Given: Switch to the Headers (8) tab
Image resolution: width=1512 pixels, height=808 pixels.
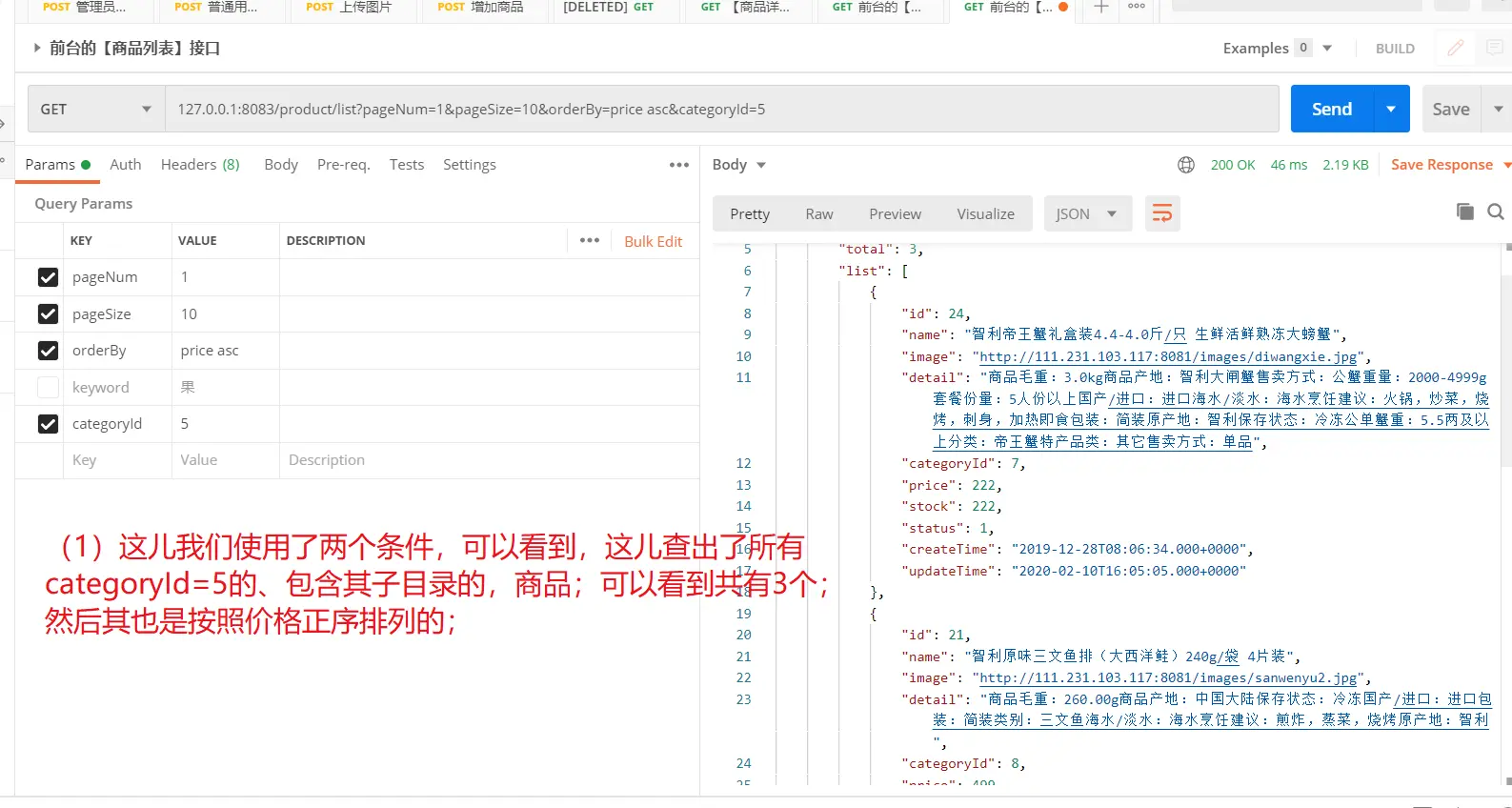Looking at the screenshot, I should pyautogui.click(x=200, y=165).
